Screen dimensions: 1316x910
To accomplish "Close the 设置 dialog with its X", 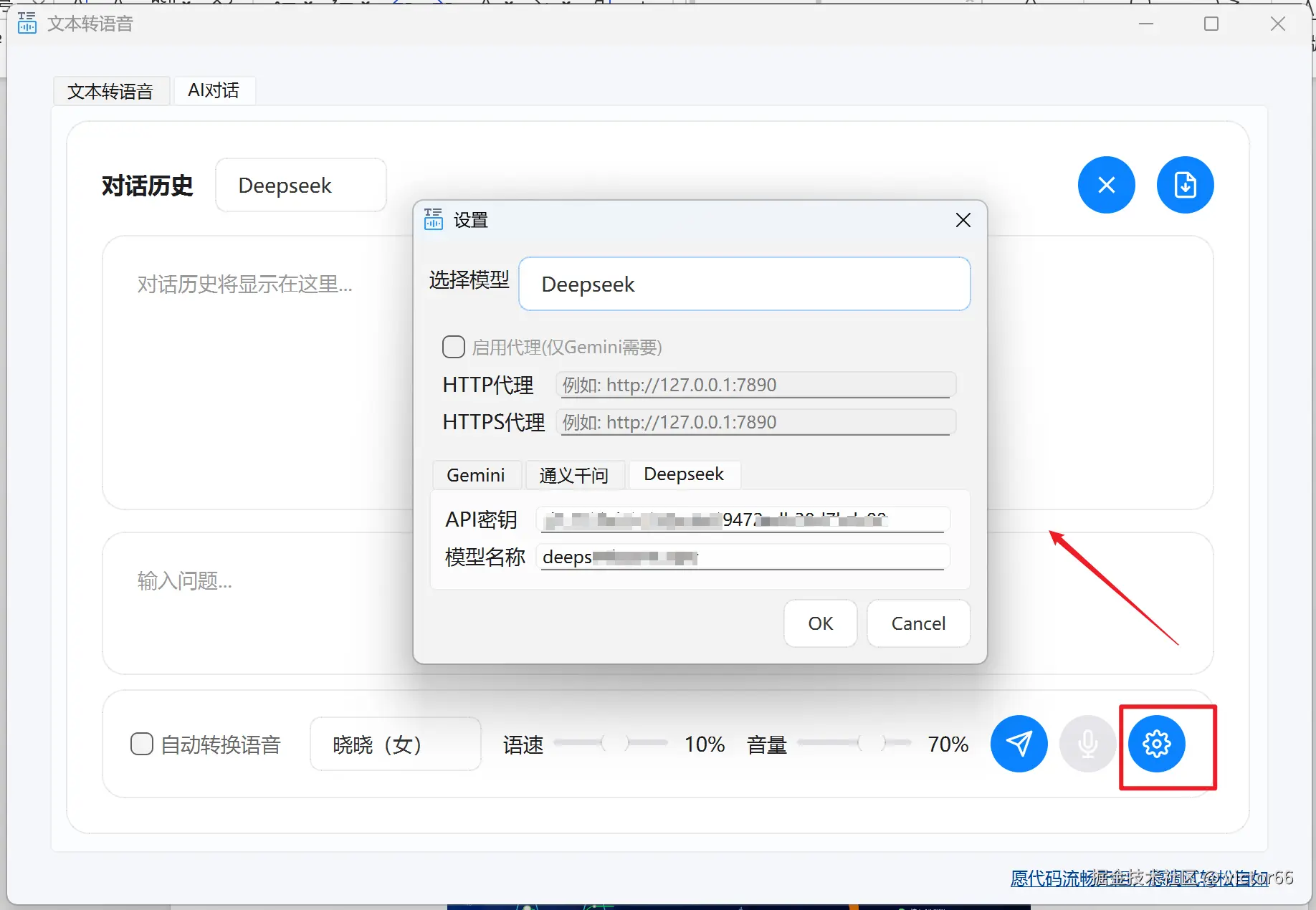I will tap(963, 220).
